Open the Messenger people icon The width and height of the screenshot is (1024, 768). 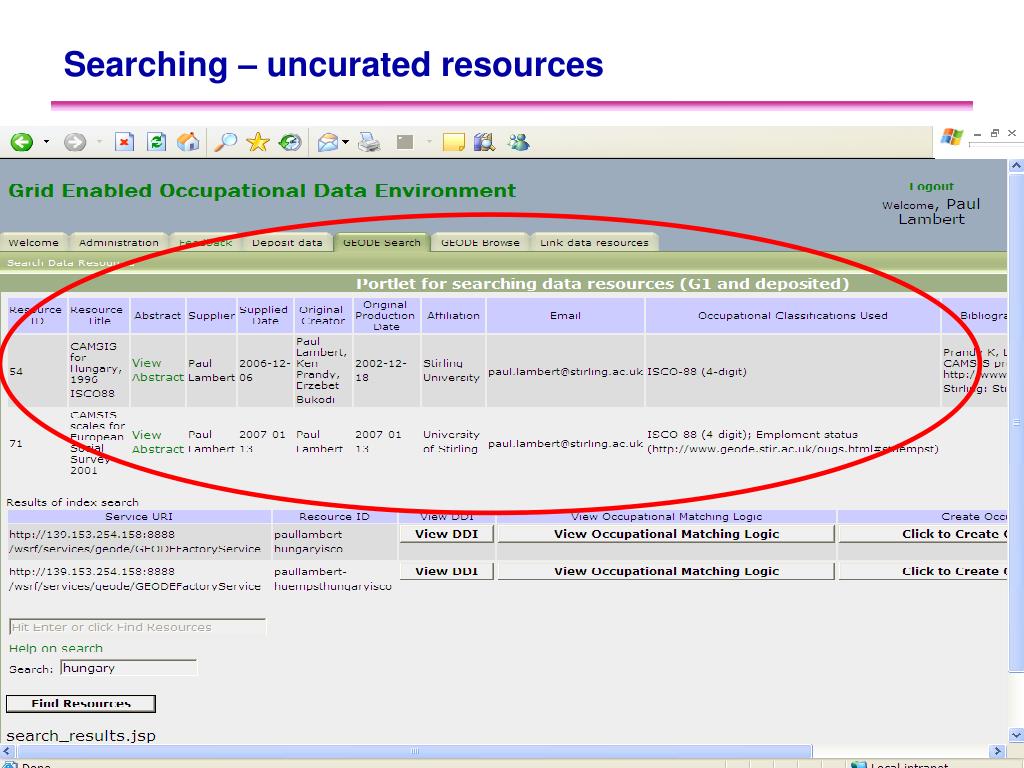[x=519, y=142]
